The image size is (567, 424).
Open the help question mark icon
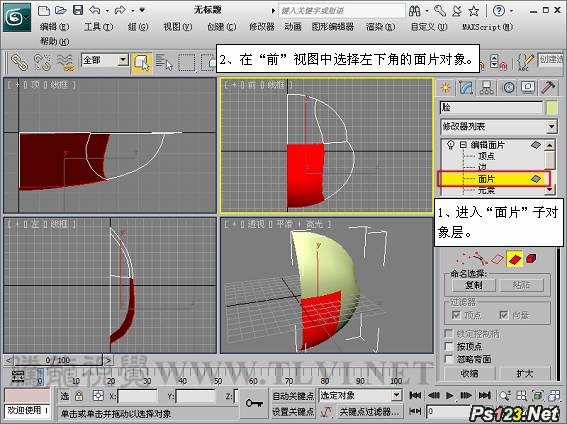tap(499, 10)
